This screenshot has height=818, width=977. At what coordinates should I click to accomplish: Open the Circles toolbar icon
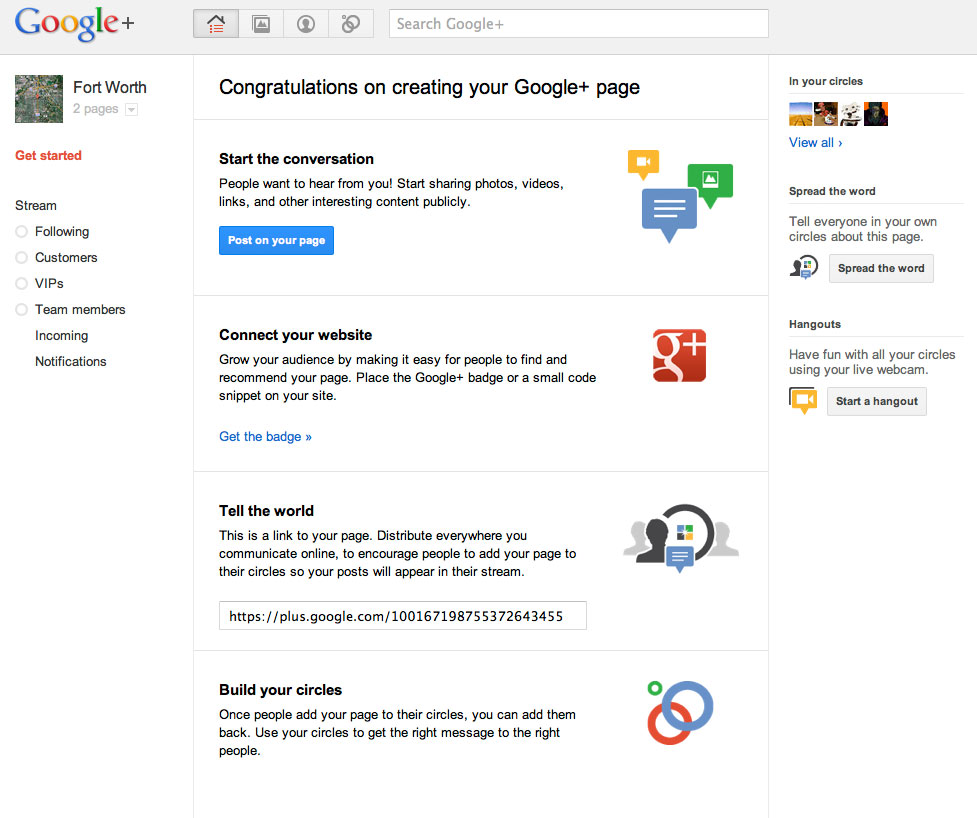click(351, 24)
